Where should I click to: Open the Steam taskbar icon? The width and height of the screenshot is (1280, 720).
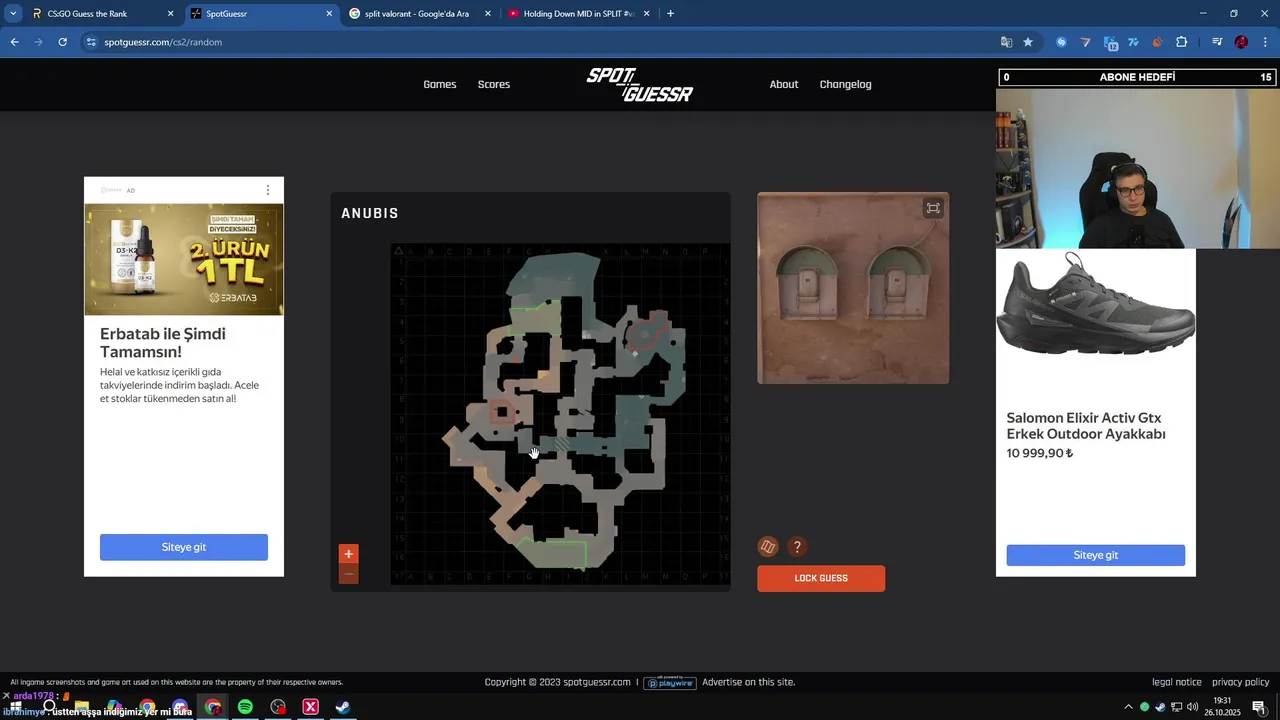342,707
